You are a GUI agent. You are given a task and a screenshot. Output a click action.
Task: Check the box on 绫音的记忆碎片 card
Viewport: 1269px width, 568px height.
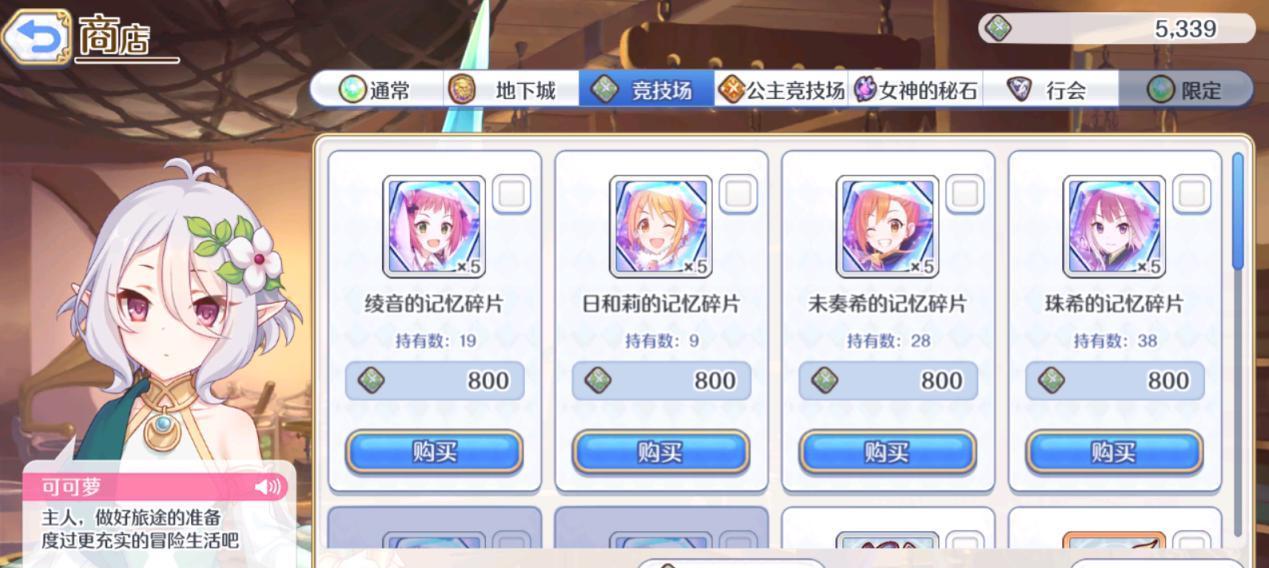pos(512,194)
